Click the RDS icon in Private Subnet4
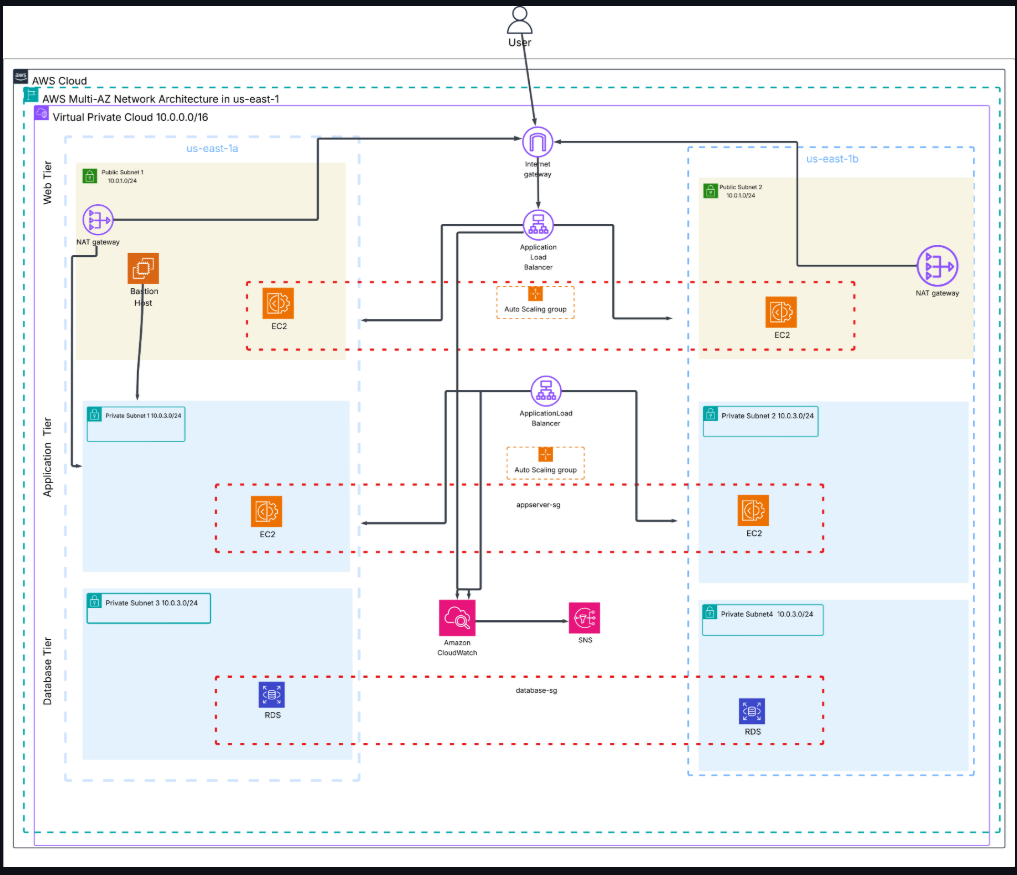This screenshot has width=1017, height=875. coord(753,711)
